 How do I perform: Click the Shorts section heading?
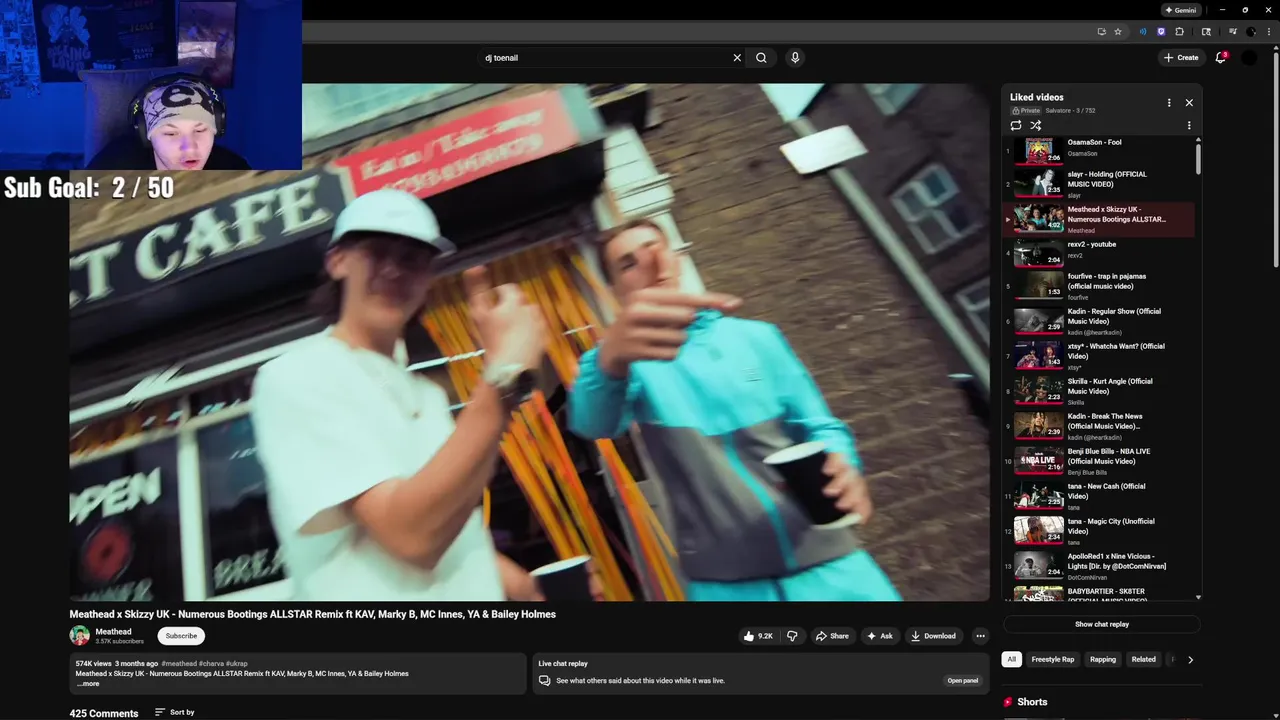tap(1032, 702)
